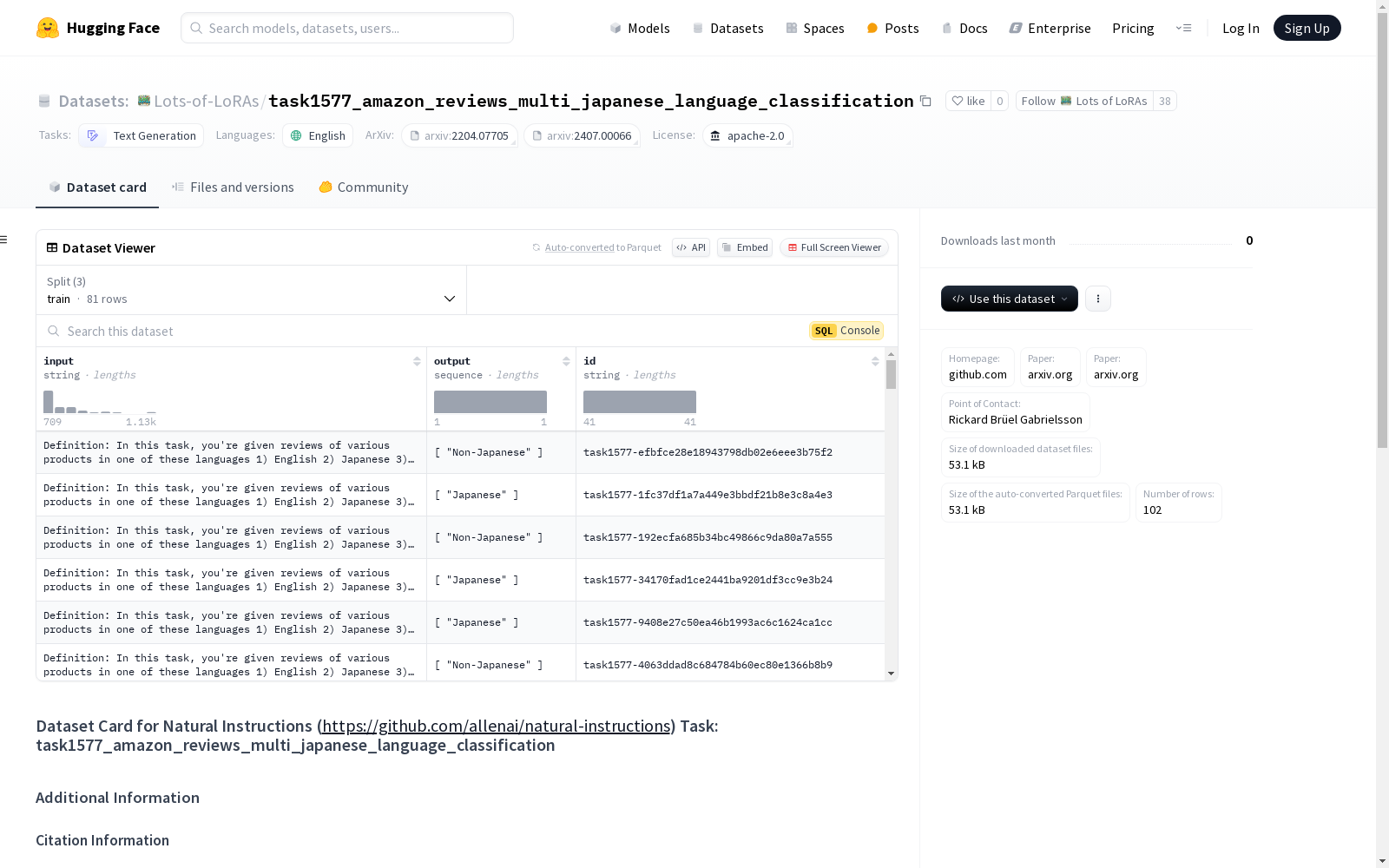The image size is (1389, 868).
Task: Click the Embed button
Action: click(x=745, y=247)
